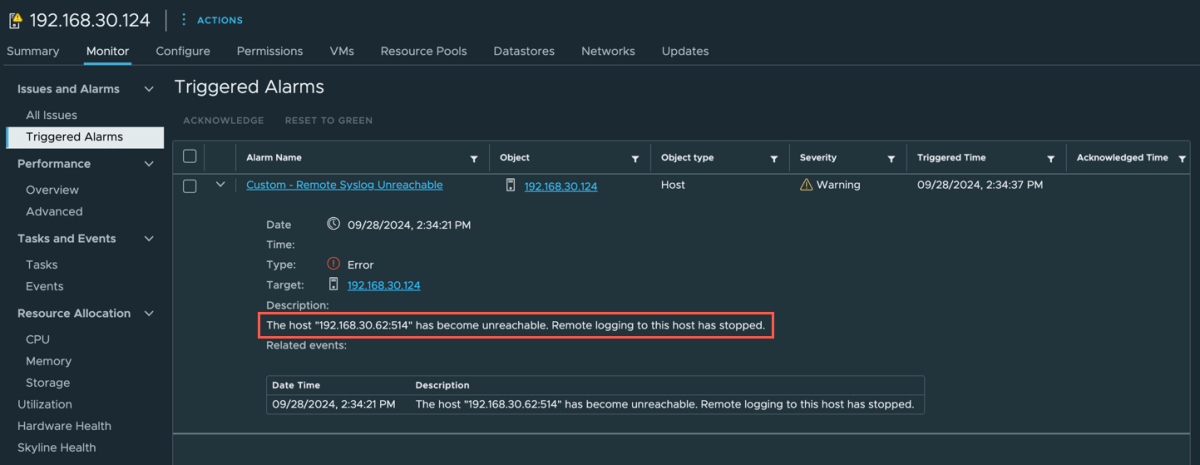Collapse the Issues and Alarms section

(149, 89)
